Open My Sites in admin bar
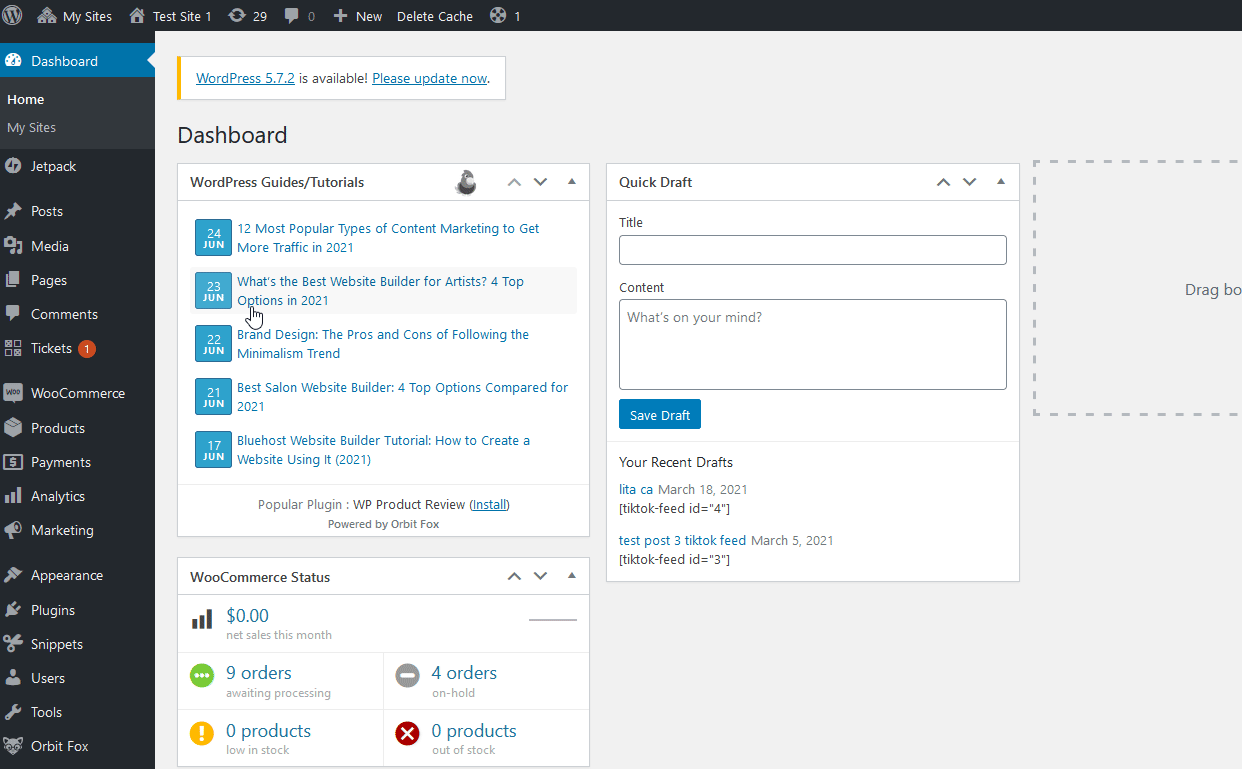This screenshot has height=769, width=1242. (x=75, y=16)
